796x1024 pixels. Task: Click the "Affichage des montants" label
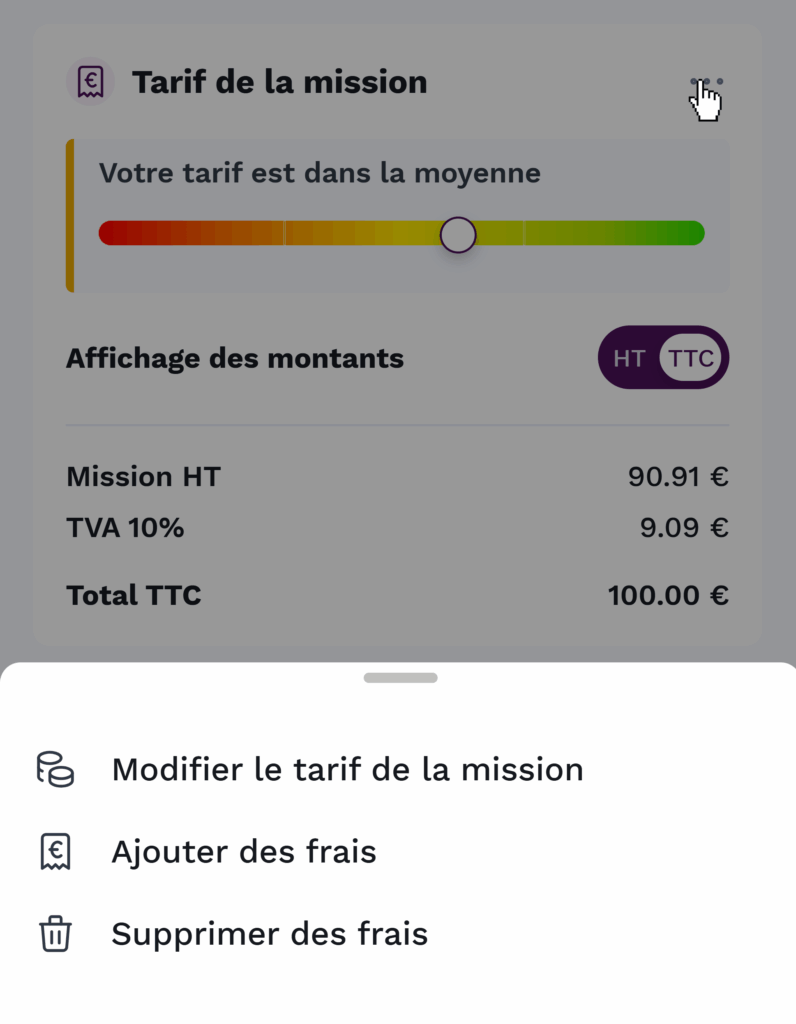(235, 358)
